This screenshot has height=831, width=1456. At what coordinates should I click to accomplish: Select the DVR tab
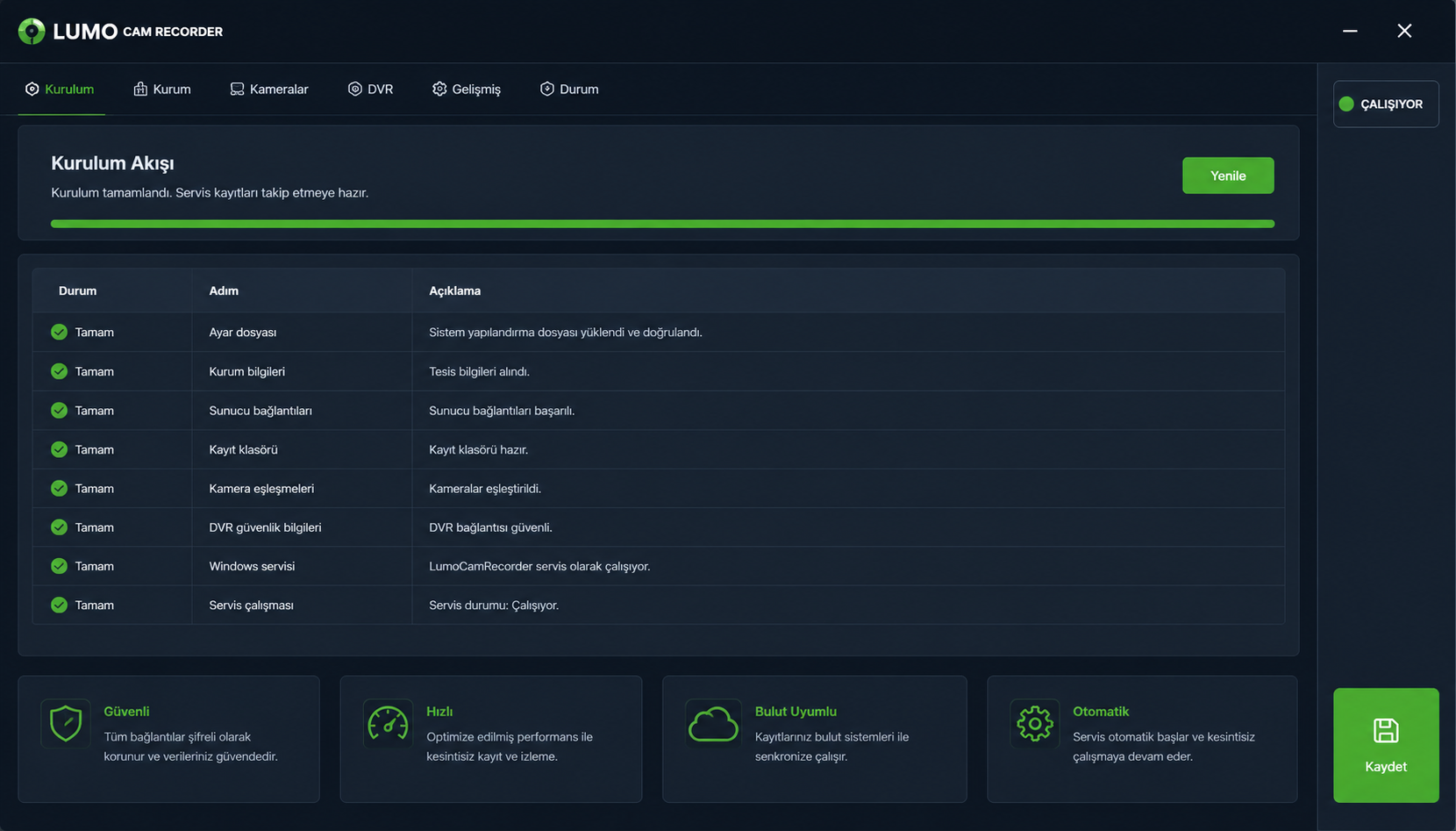(370, 89)
